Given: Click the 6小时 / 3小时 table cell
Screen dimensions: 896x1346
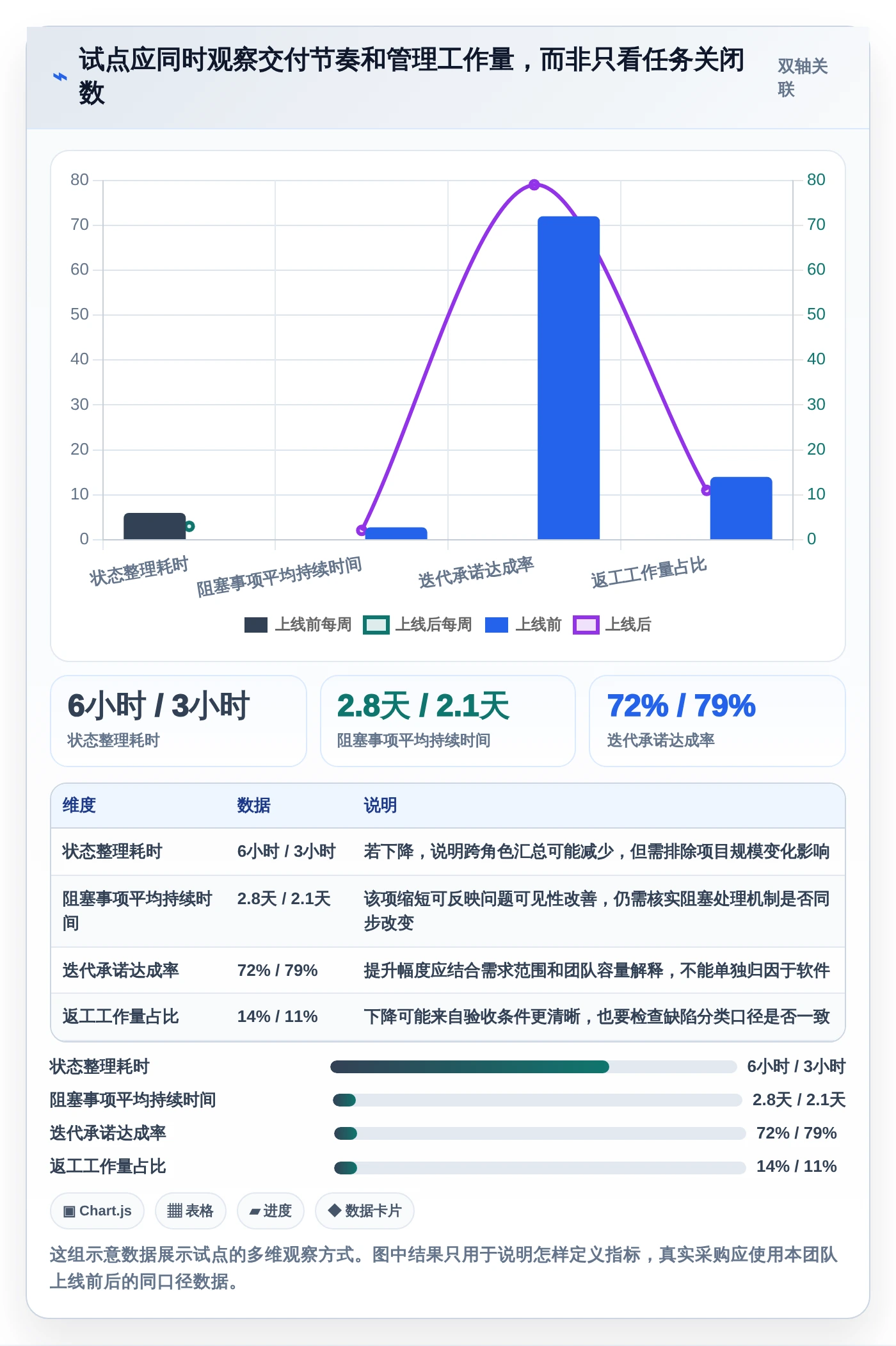Looking at the screenshot, I should point(286,852).
